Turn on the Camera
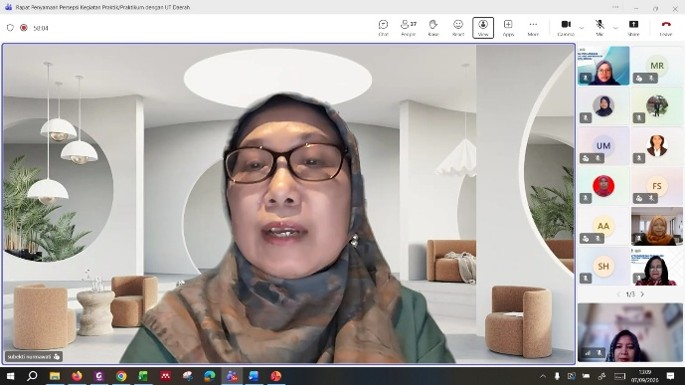This screenshot has height=385, width=685. click(x=566, y=28)
